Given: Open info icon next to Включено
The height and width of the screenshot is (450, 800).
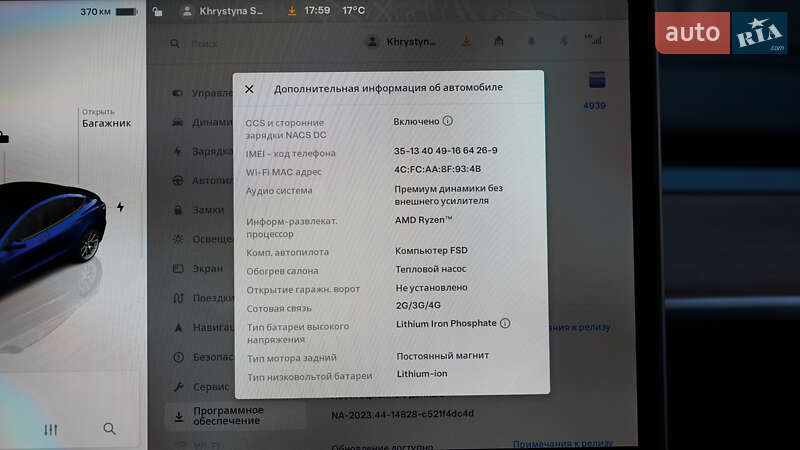Looking at the screenshot, I should 447,121.
